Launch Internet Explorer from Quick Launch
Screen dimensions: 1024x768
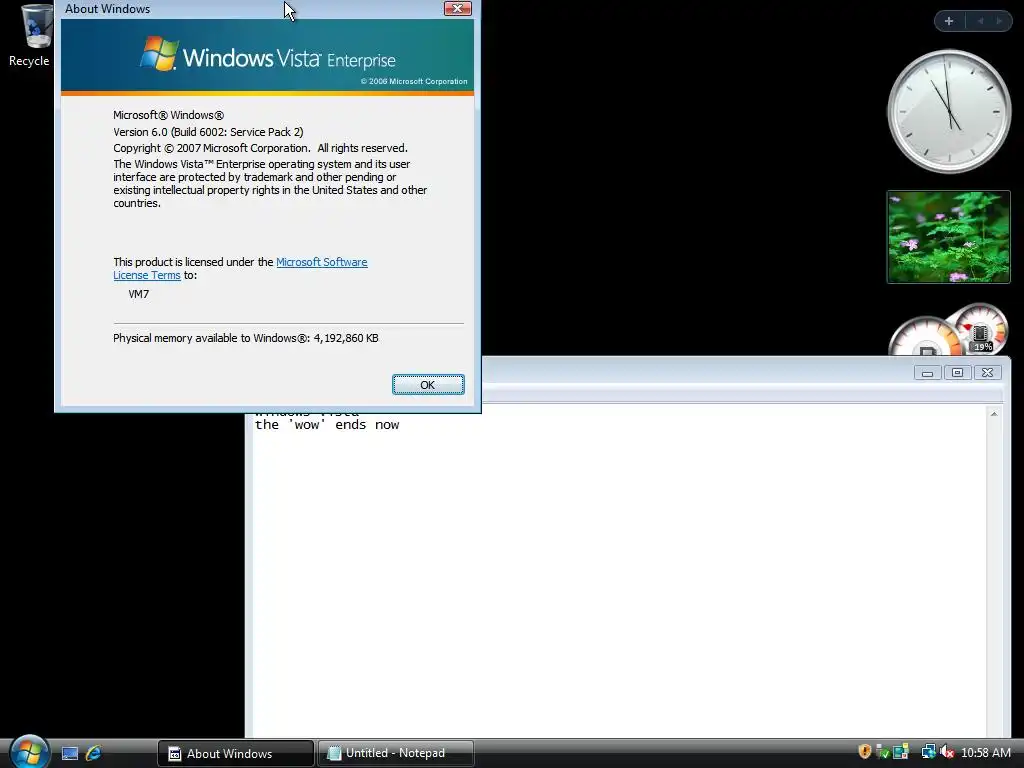[93, 753]
